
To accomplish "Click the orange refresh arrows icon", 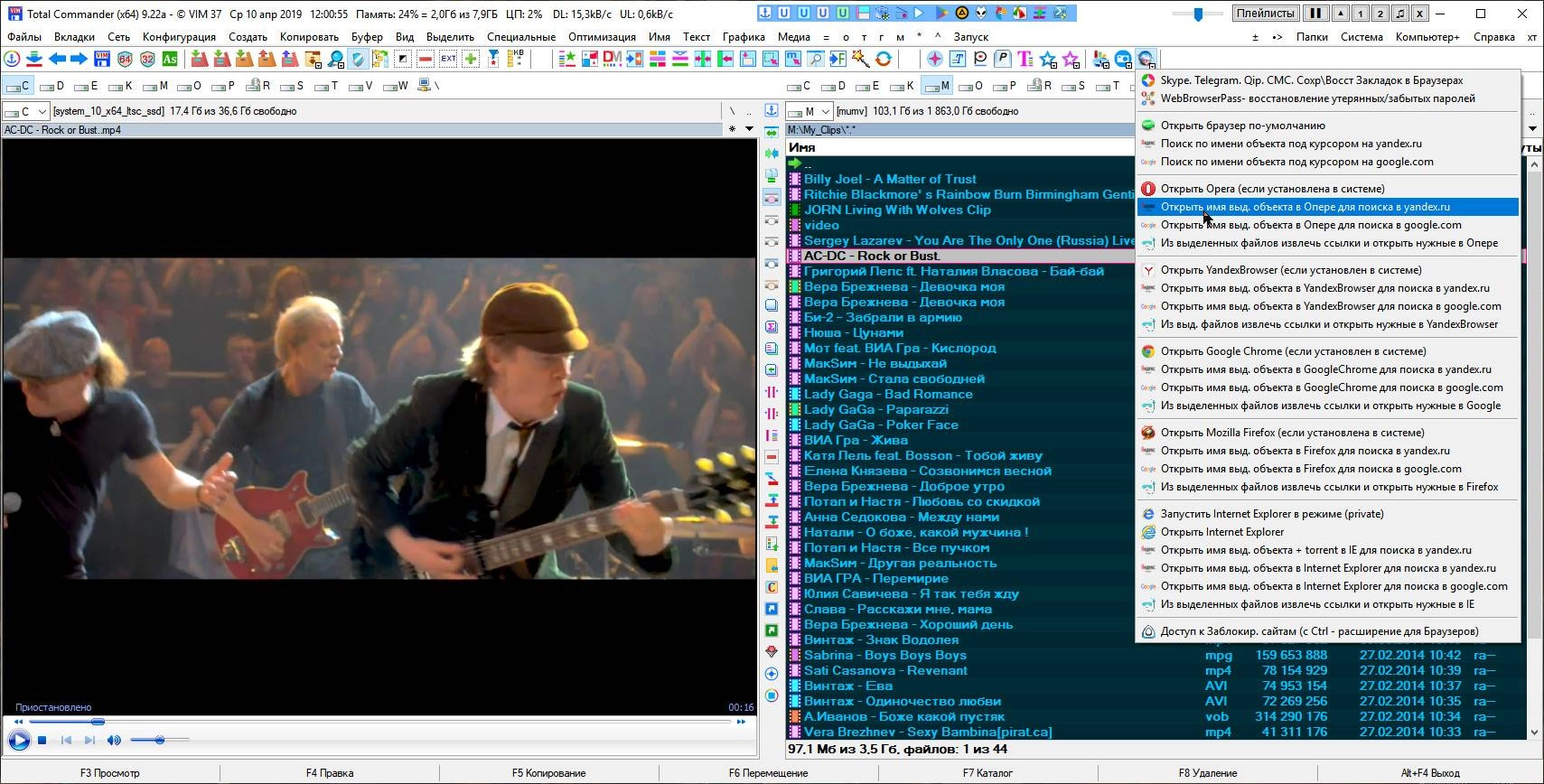I will (883, 60).
